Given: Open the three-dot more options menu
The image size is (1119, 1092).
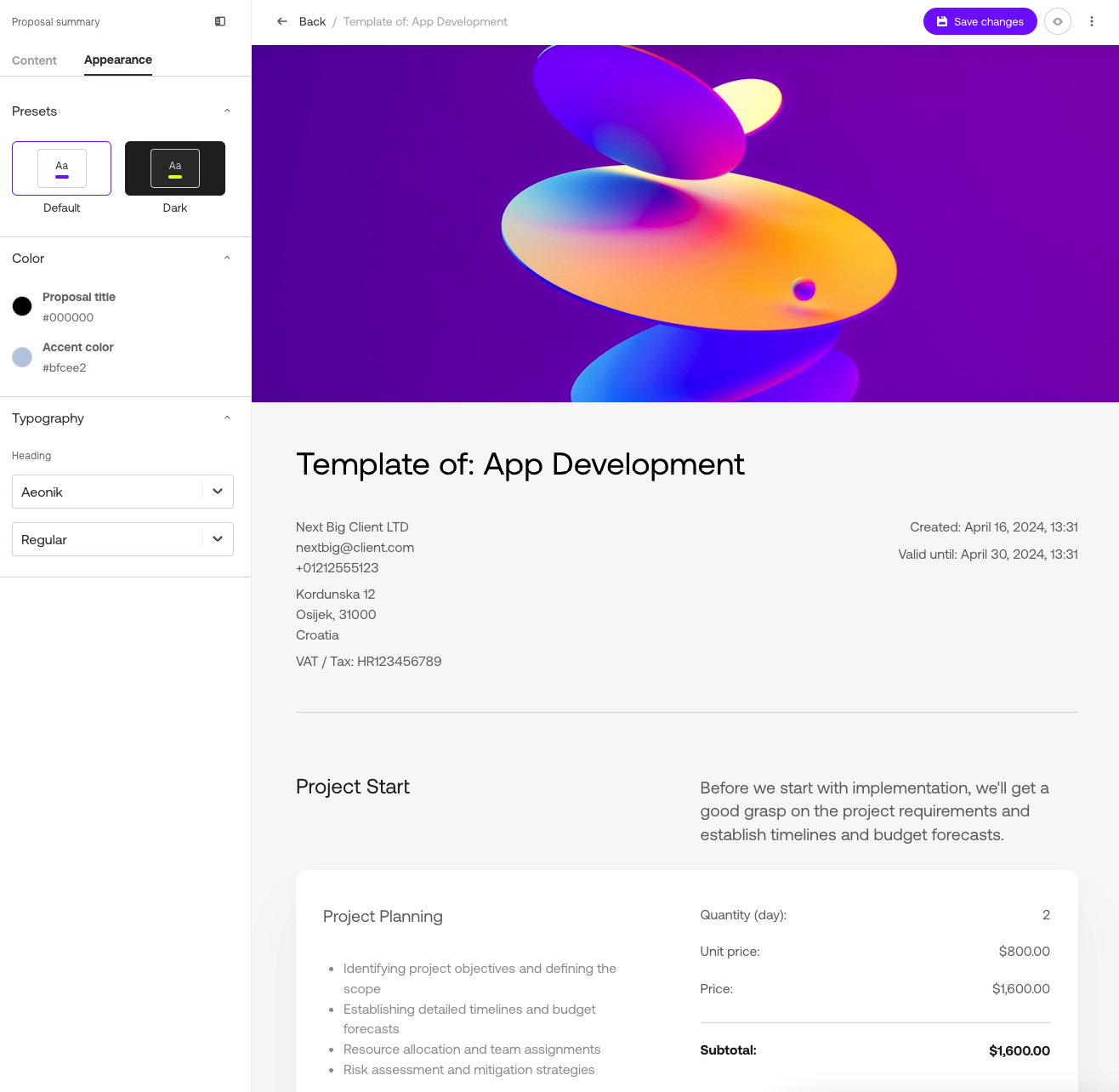Looking at the screenshot, I should pyautogui.click(x=1092, y=21).
